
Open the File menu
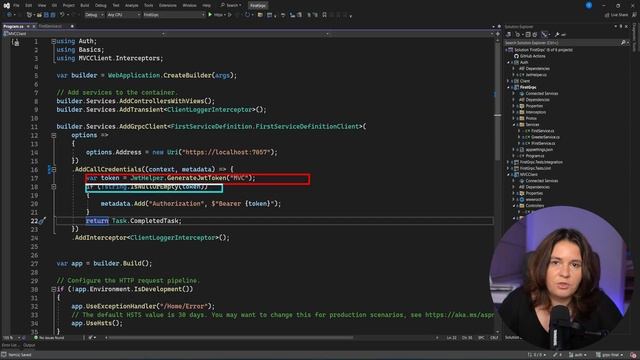[x=16, y=5]
